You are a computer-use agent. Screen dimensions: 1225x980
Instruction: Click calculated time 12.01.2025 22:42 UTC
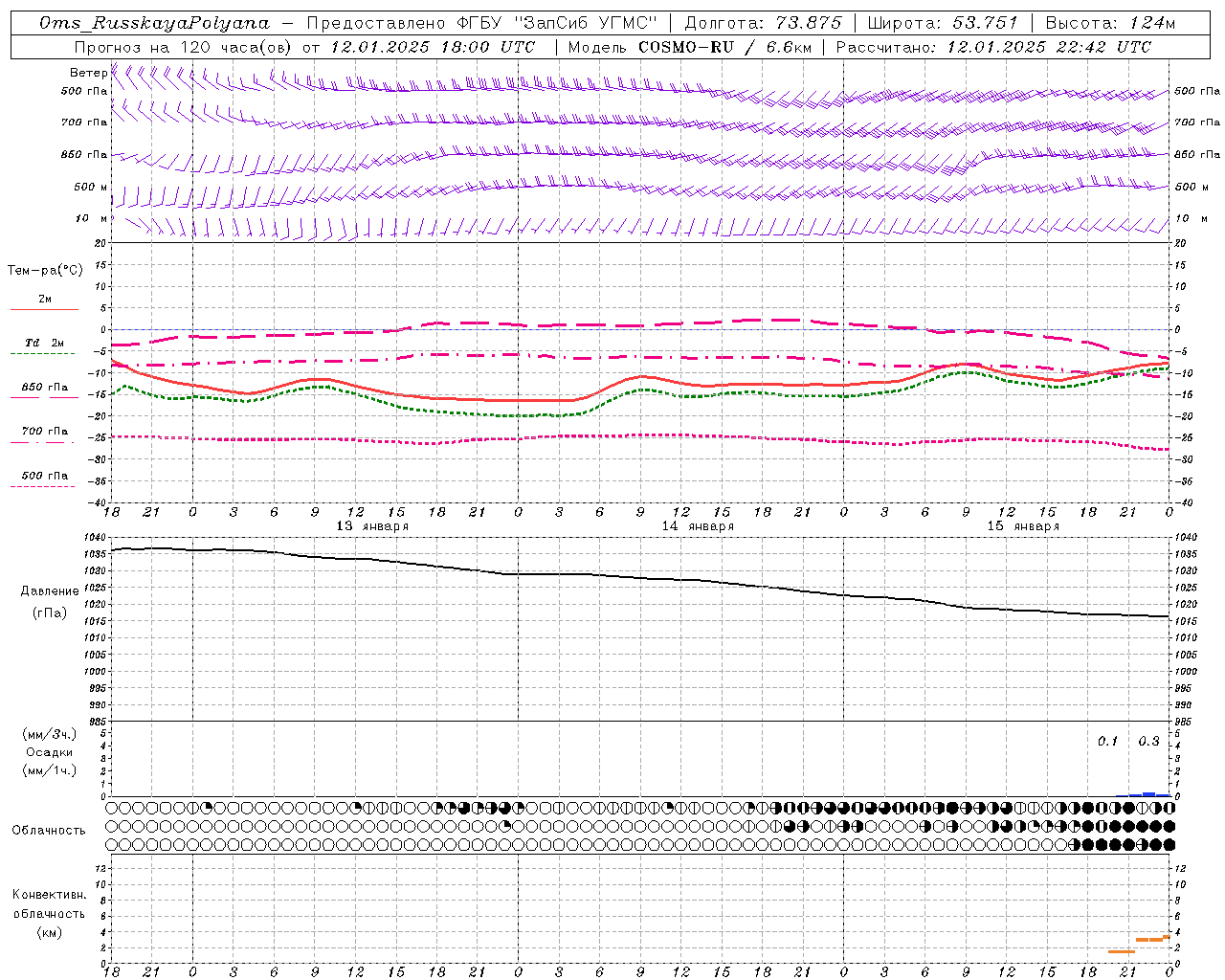(1049, 47)
